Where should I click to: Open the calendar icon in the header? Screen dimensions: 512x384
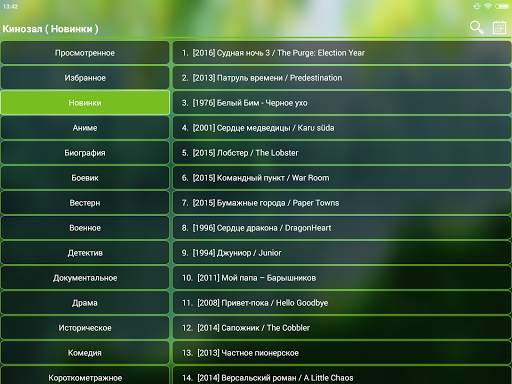(x=499, y=28)
